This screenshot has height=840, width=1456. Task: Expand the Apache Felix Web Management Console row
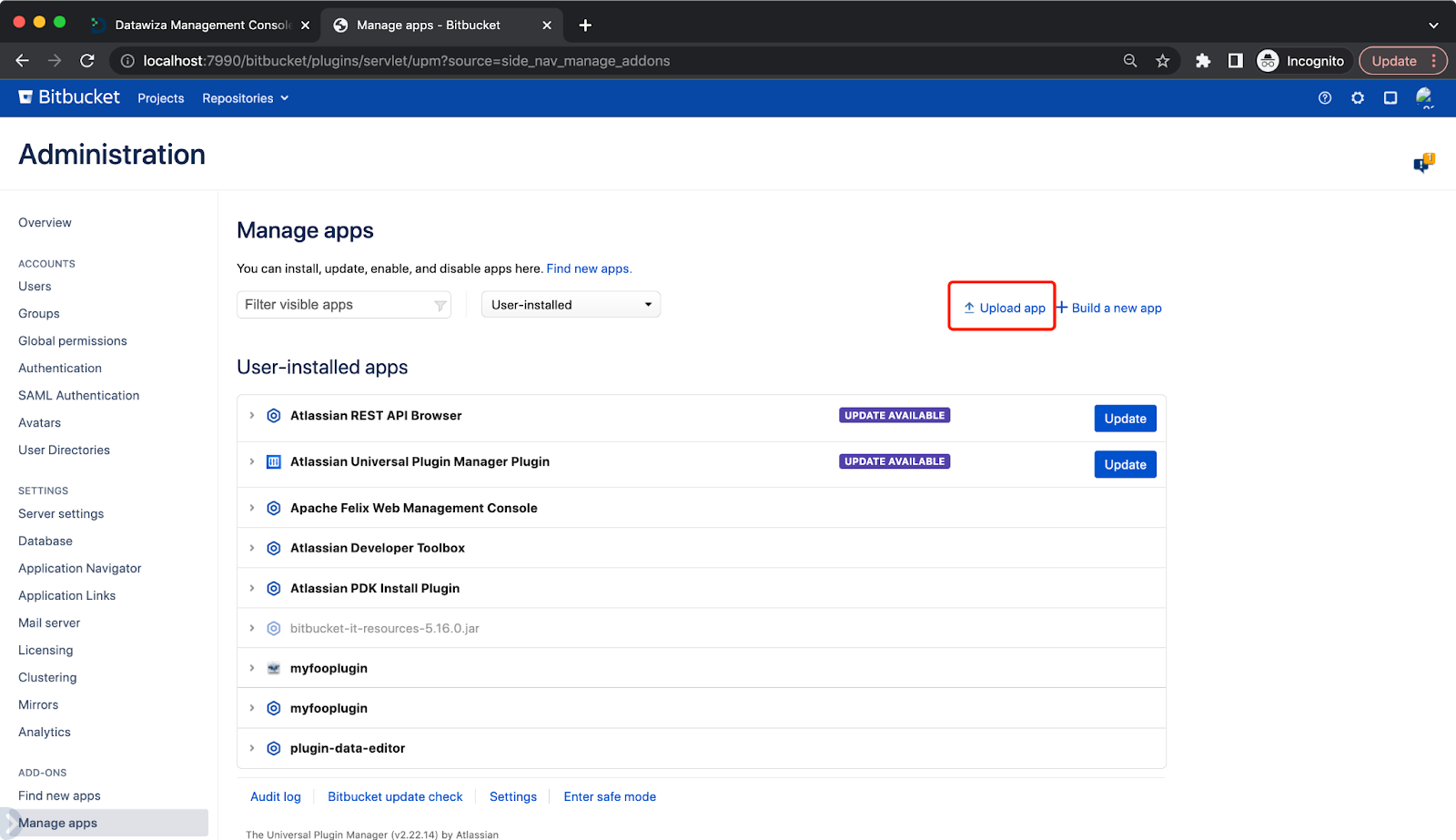[252, 507]
